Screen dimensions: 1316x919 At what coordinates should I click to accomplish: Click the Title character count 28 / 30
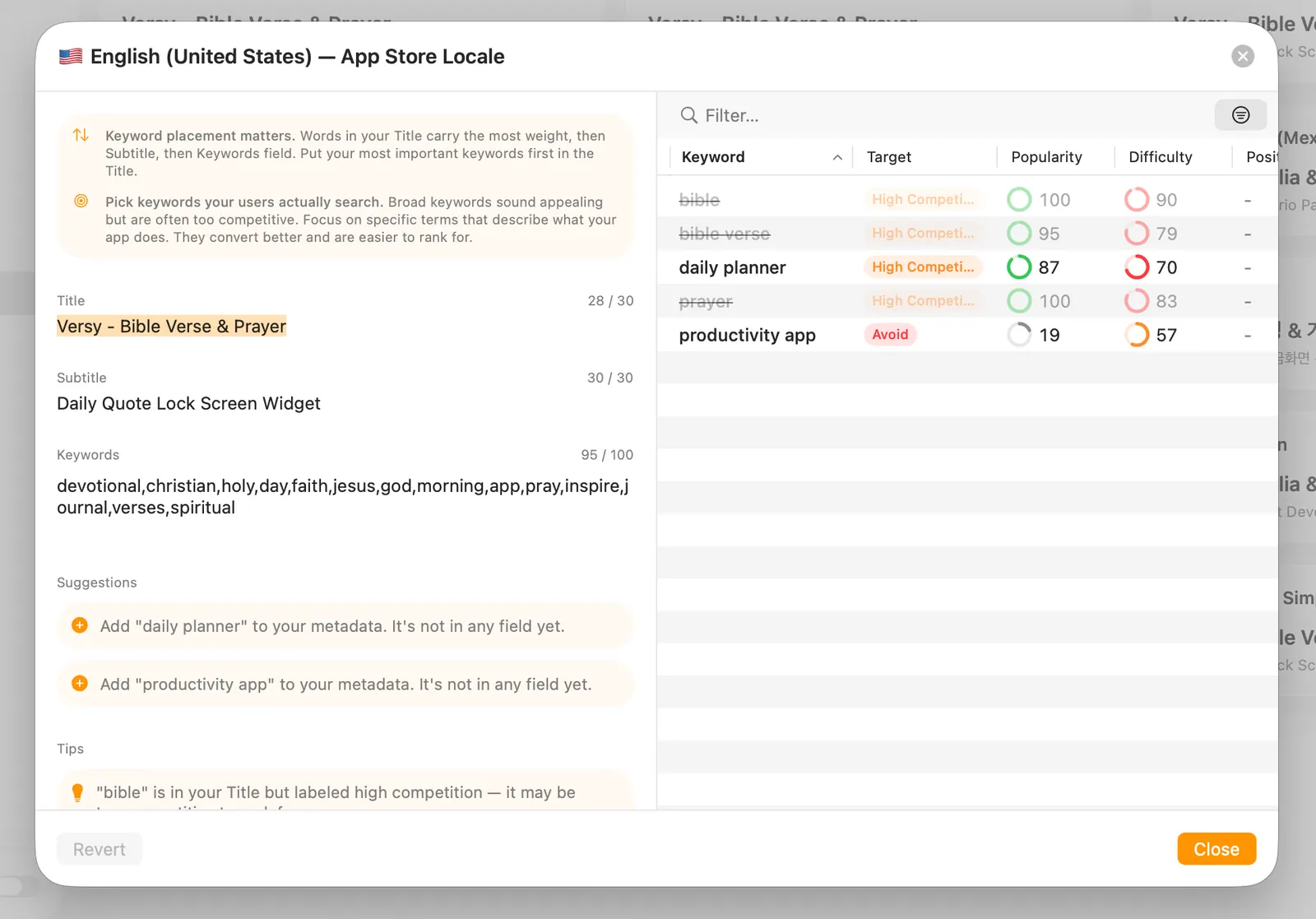point(610,301)
